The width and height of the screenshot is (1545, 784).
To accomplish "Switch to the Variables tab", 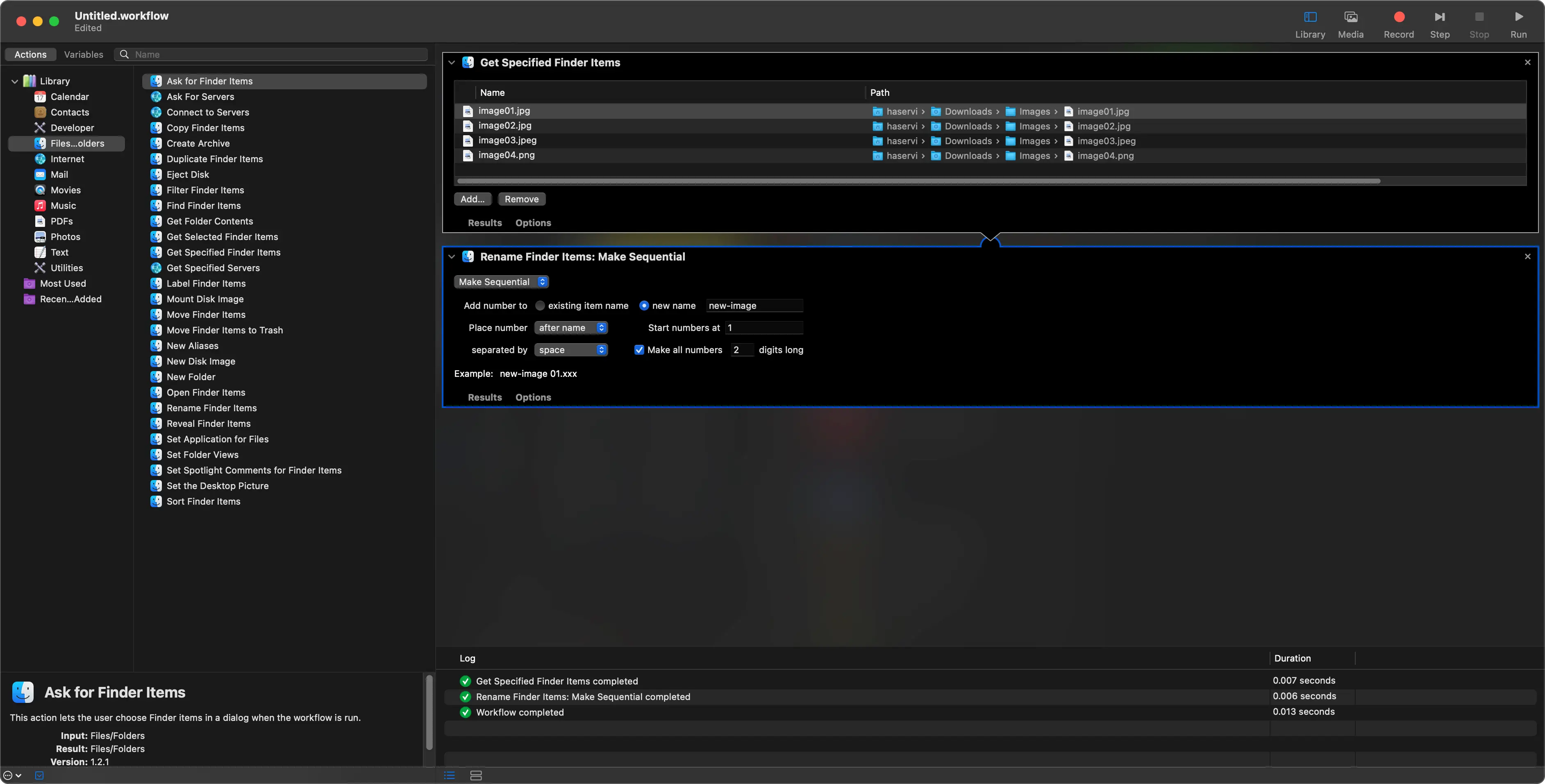I will [x=83, y=54].
